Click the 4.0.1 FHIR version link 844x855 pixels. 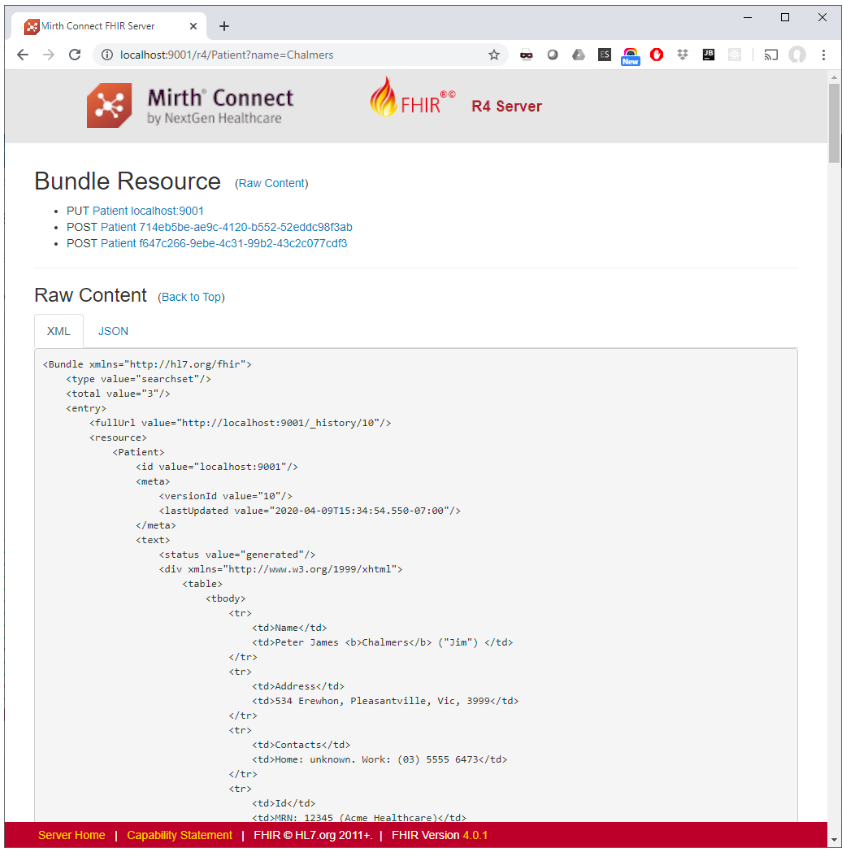475,835
